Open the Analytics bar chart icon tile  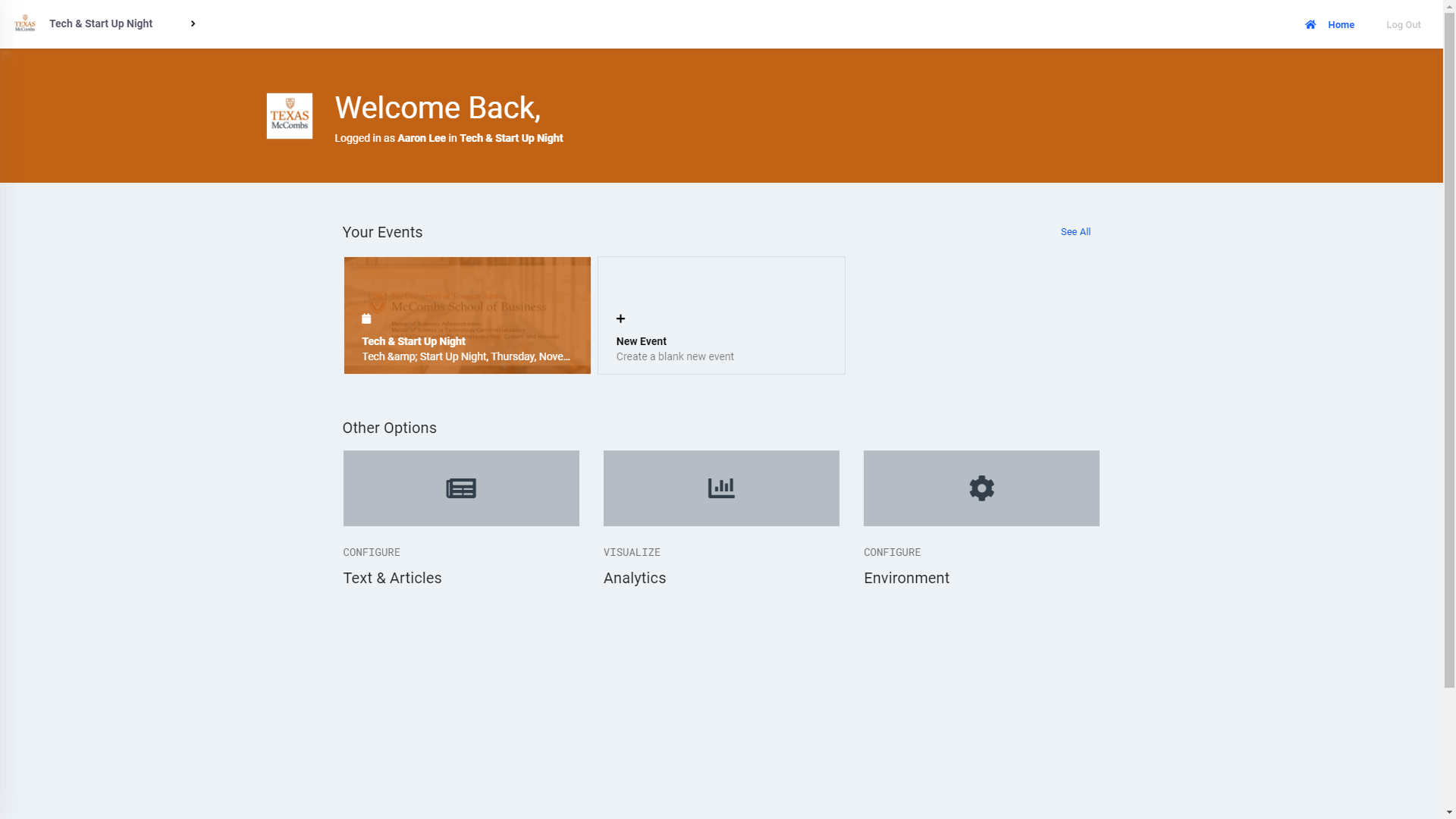pyautogui.click(x=721, y=488)
